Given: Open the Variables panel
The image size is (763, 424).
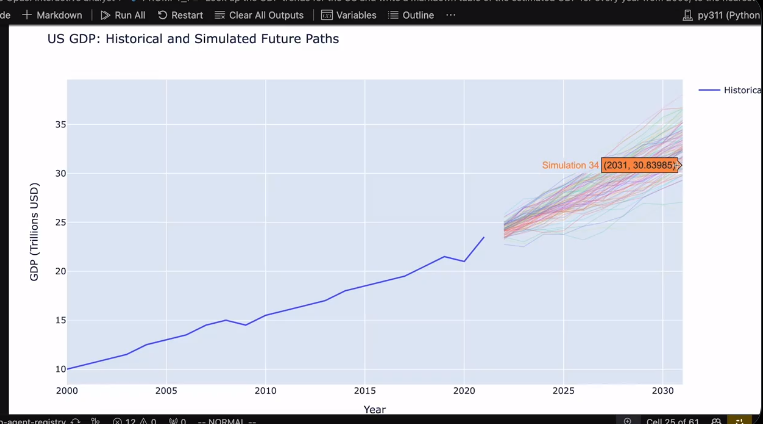Looking at the screenshot, I should click(349, 15).
